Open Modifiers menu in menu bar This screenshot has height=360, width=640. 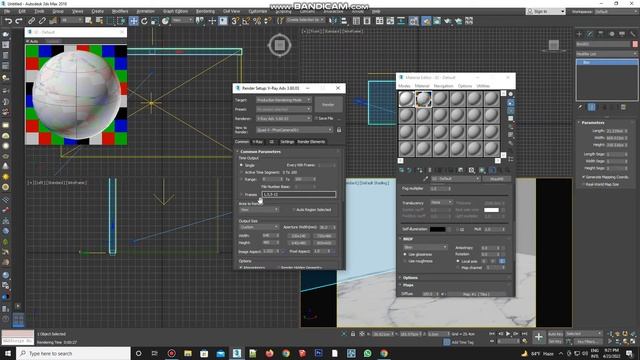click(x=120, y=11)
